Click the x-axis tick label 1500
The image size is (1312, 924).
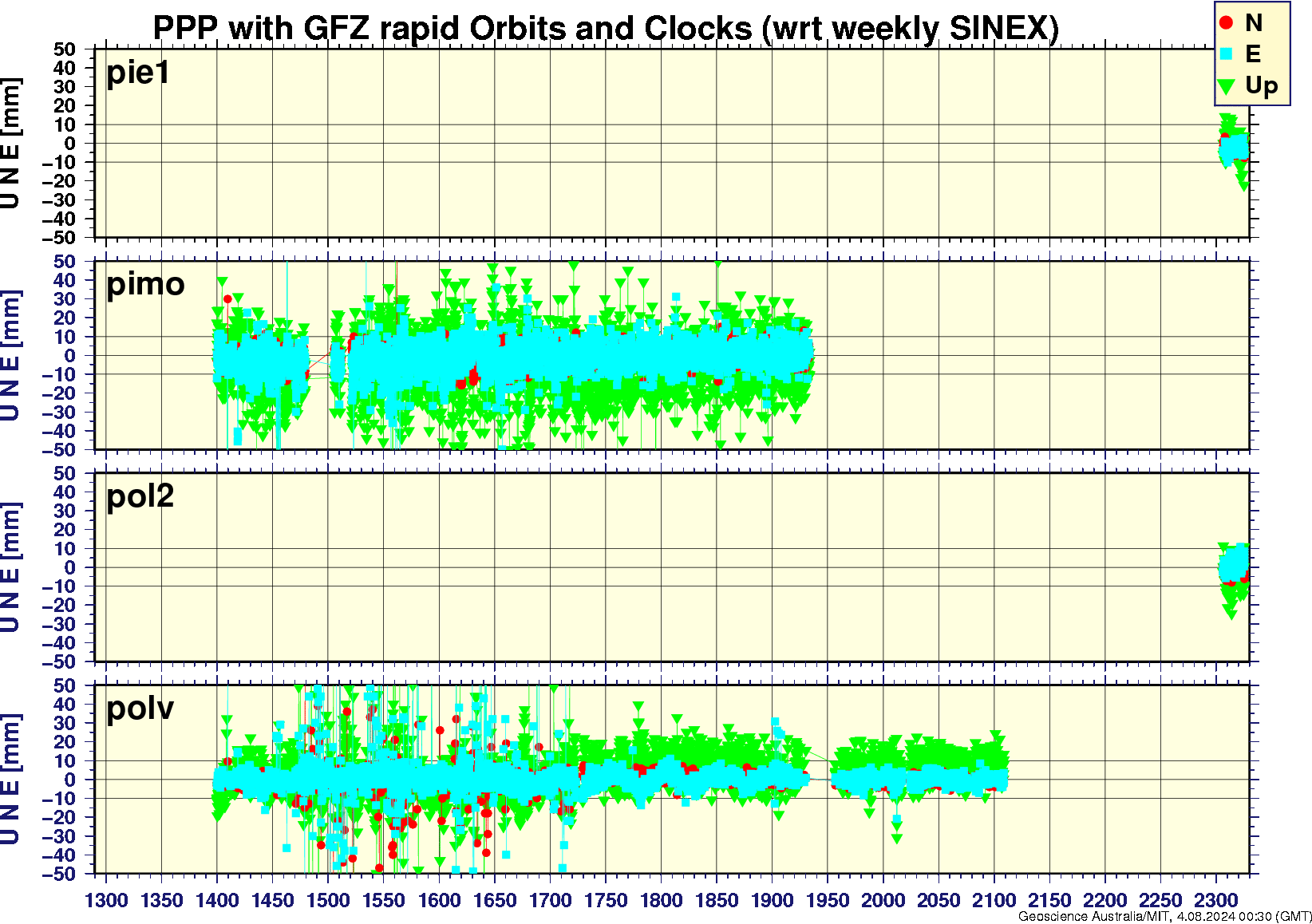point(328,900)
